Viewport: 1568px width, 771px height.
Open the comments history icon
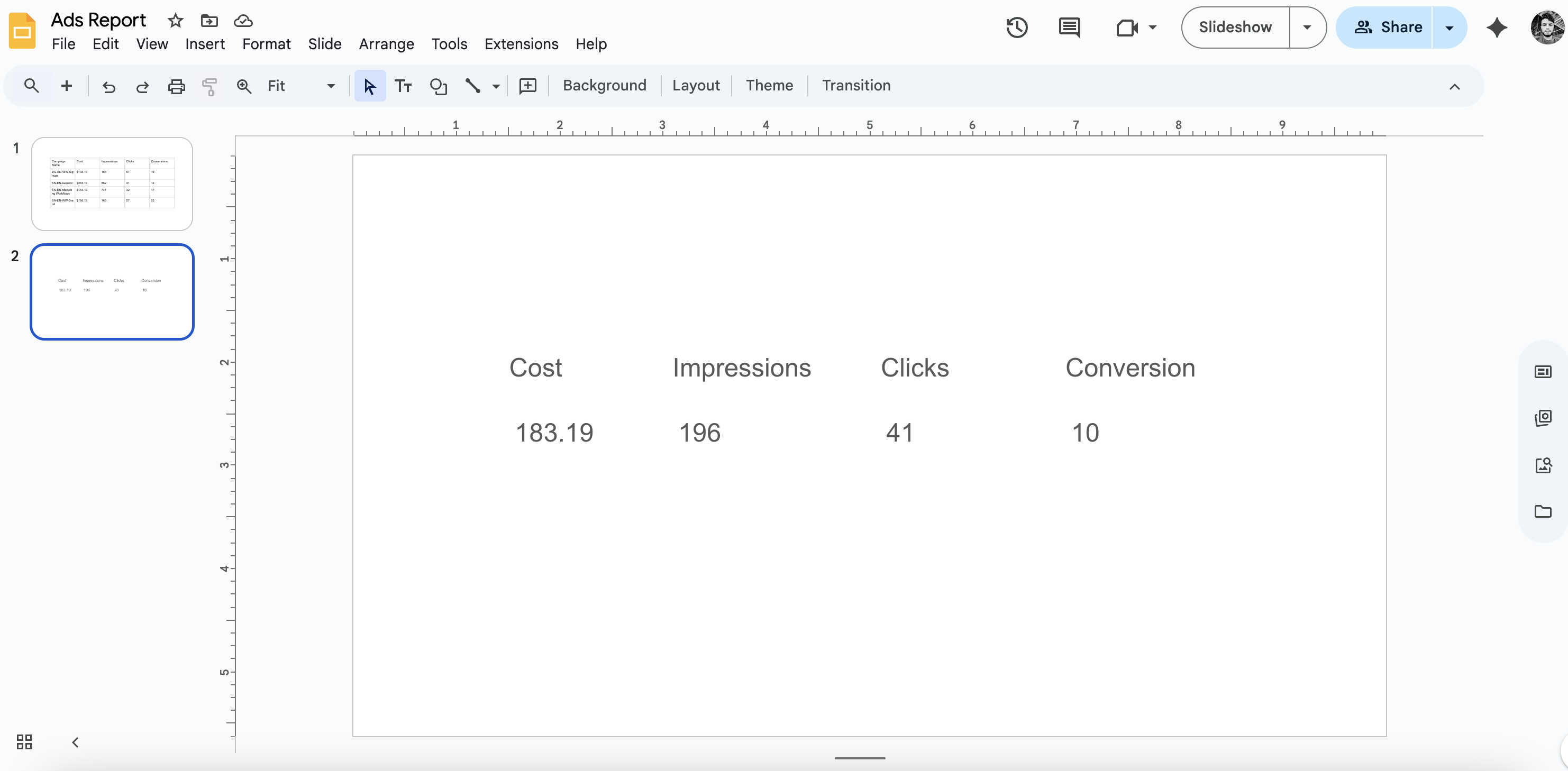point(1069,27)
